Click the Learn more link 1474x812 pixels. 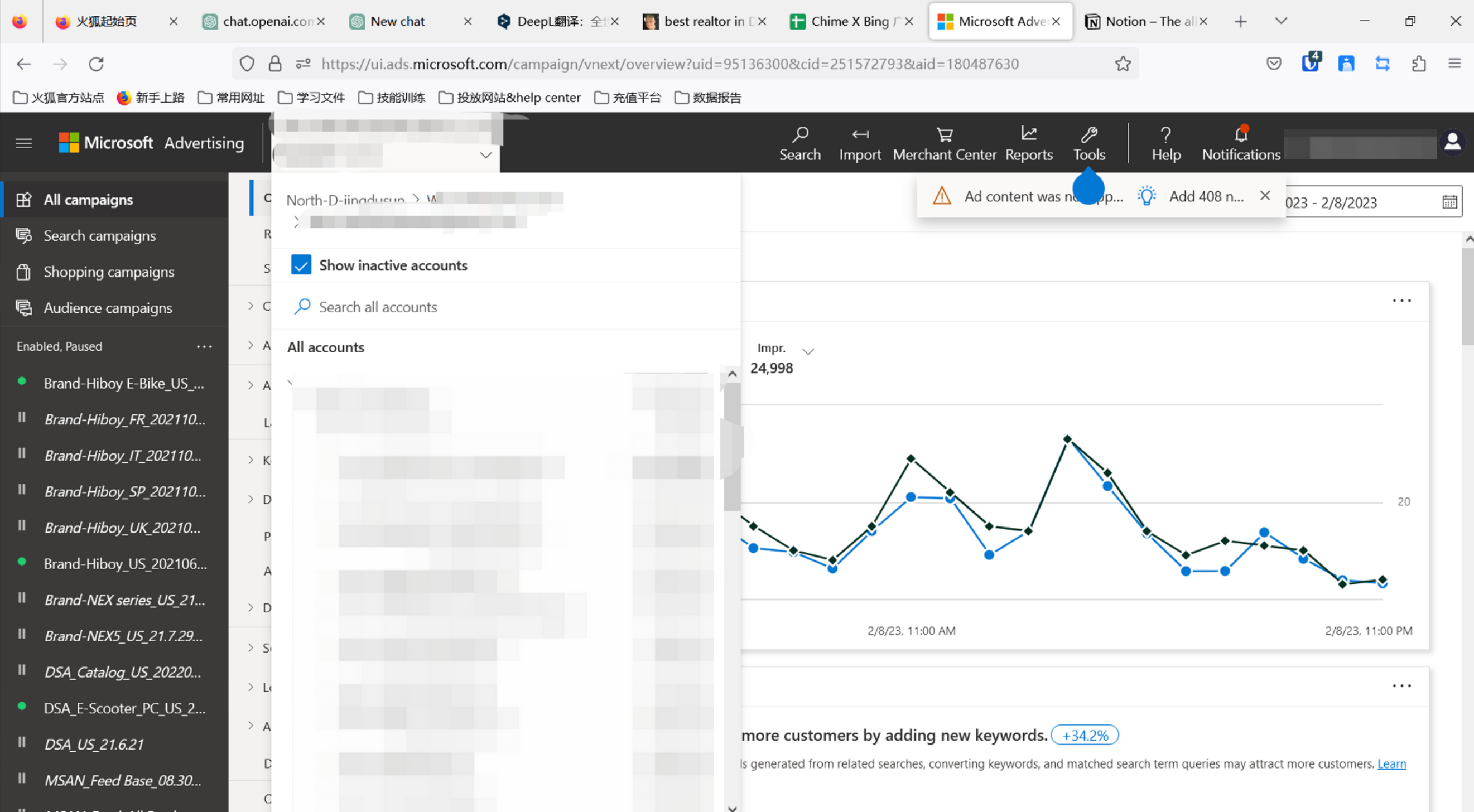tap(1391, 763)
